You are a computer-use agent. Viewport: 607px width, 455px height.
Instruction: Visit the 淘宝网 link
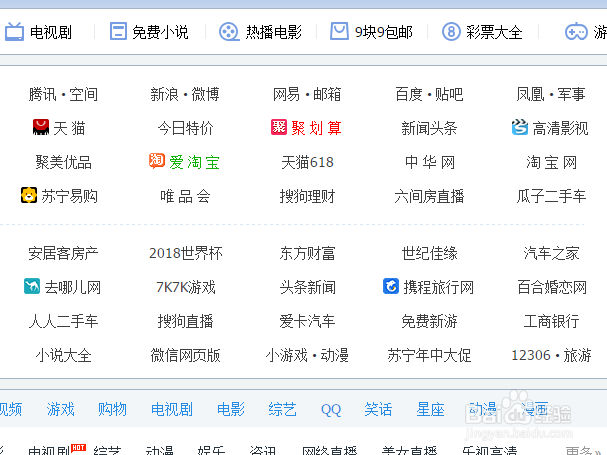click(x=551, y=162)
